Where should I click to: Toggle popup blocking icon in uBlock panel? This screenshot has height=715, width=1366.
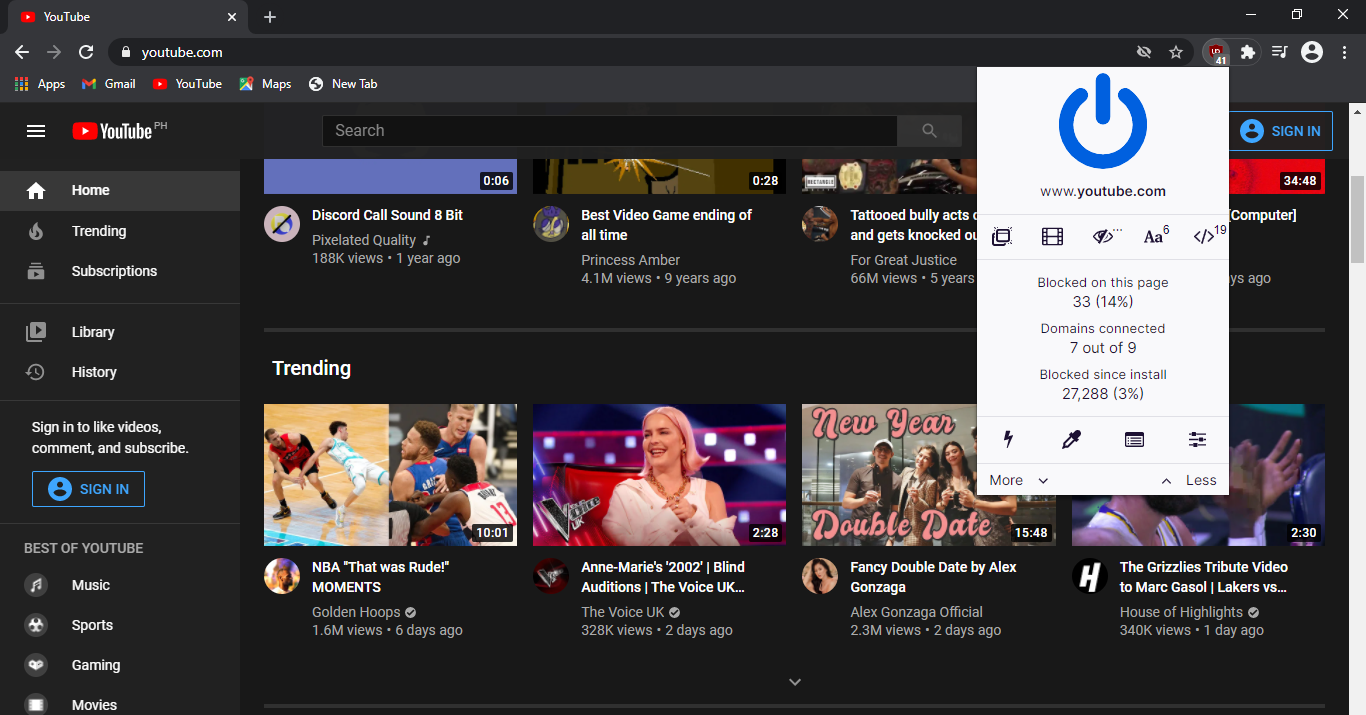[x=1001, y=237]
